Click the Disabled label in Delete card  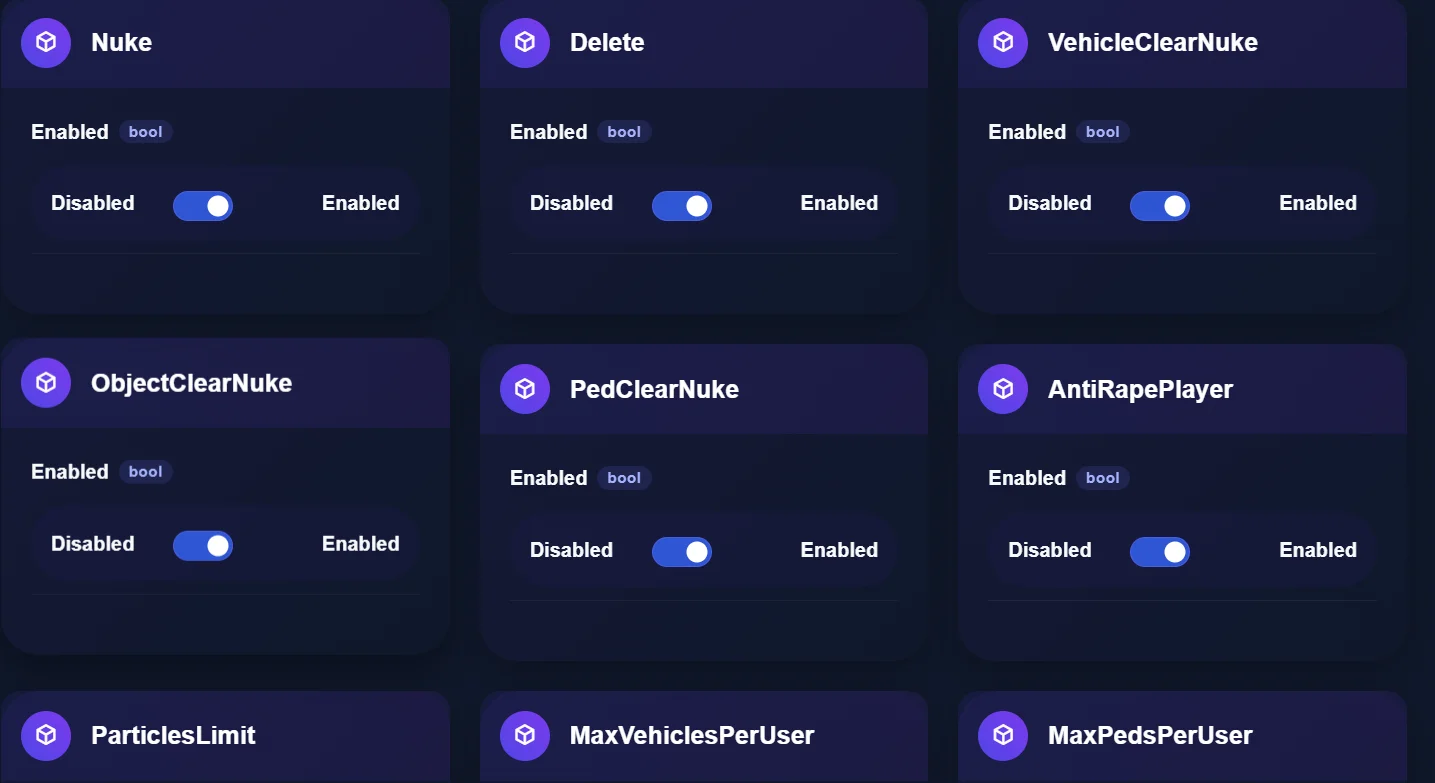tap(571, 203)
